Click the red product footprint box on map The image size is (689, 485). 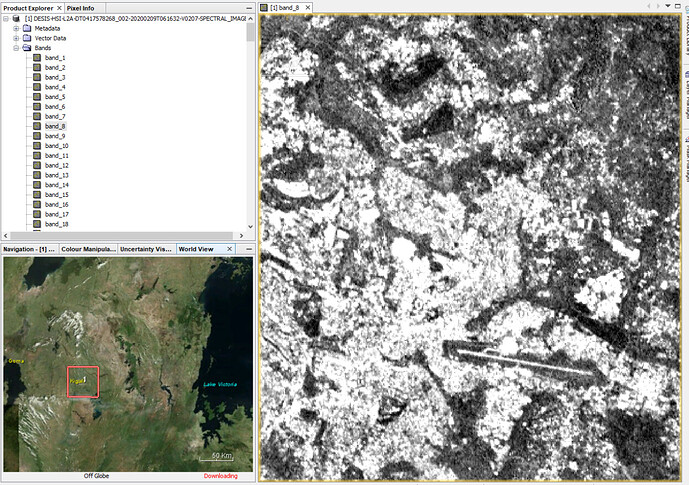click(83, 382)
